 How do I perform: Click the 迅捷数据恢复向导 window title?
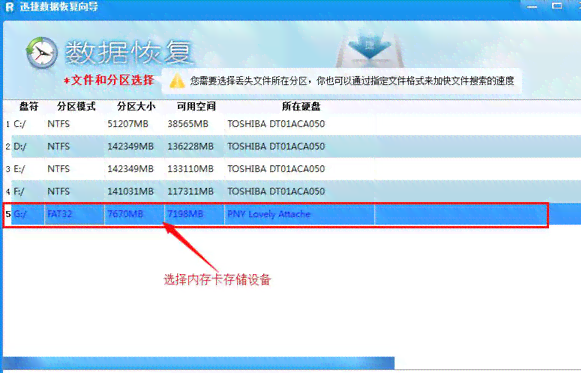(59, 7)
